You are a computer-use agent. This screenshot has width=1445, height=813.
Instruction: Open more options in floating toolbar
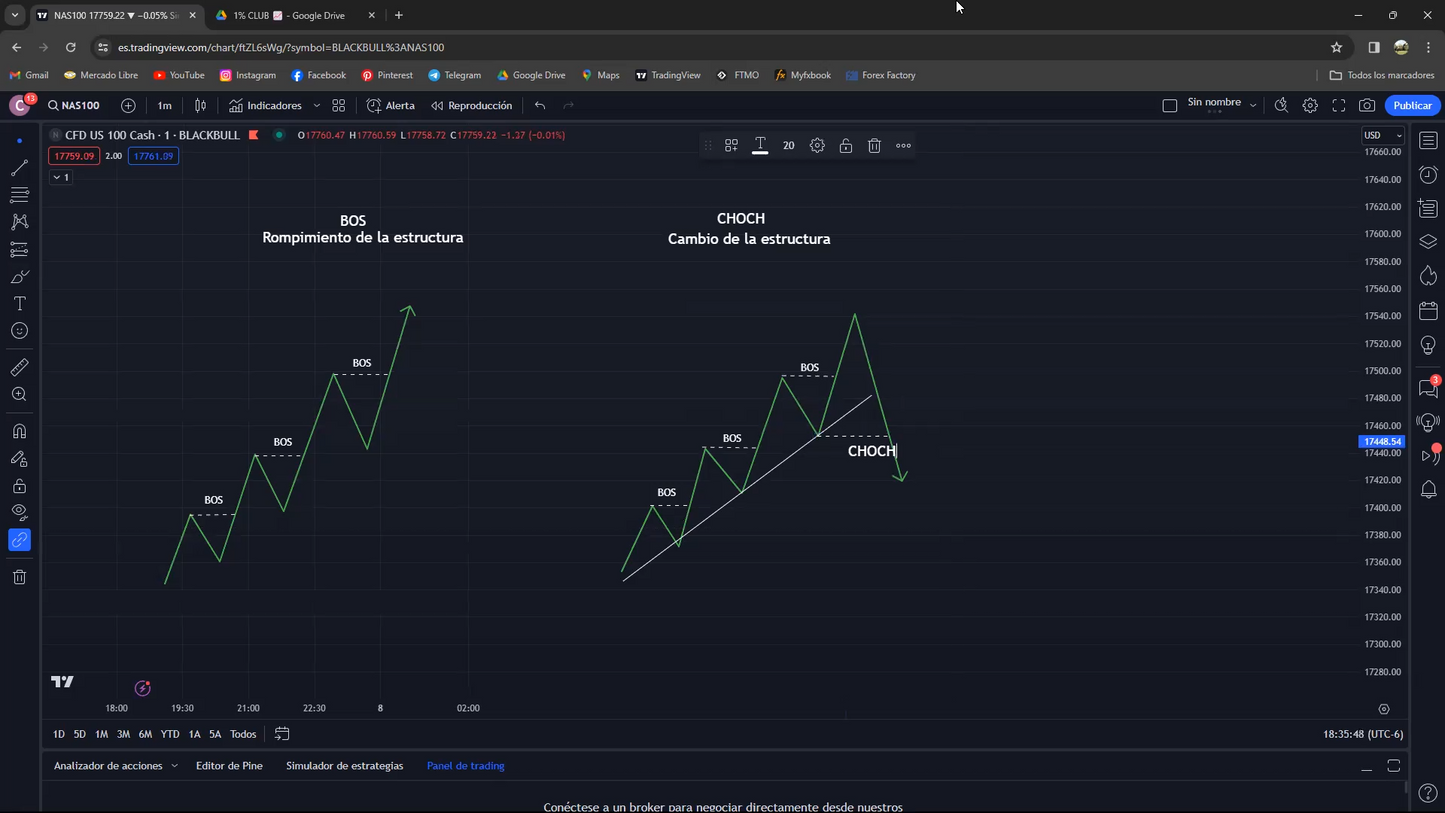click(903, 146)
